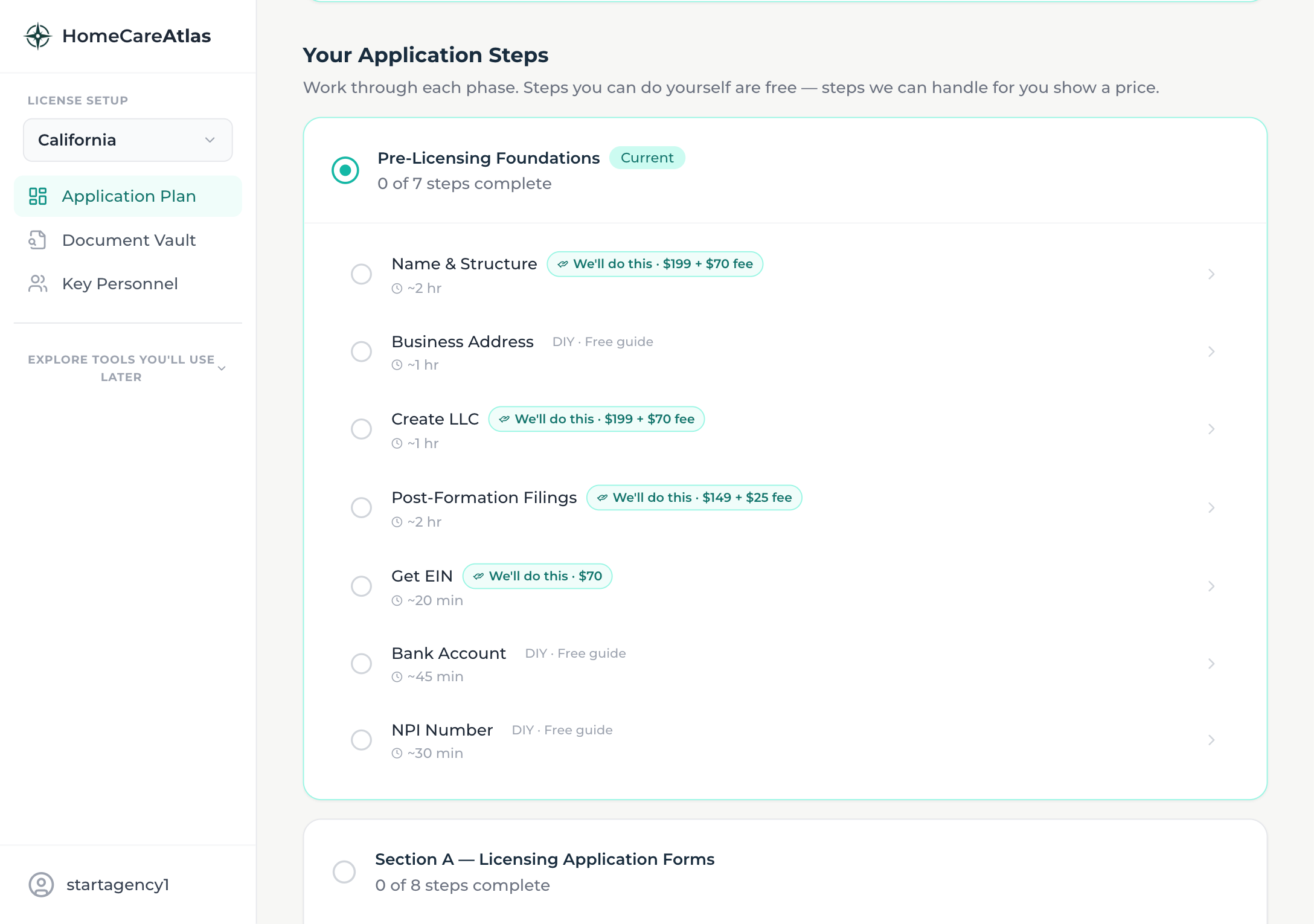Screen dimensions: 1314x924
Task: Open Key Personnel menu item
Action: [120, 284]
